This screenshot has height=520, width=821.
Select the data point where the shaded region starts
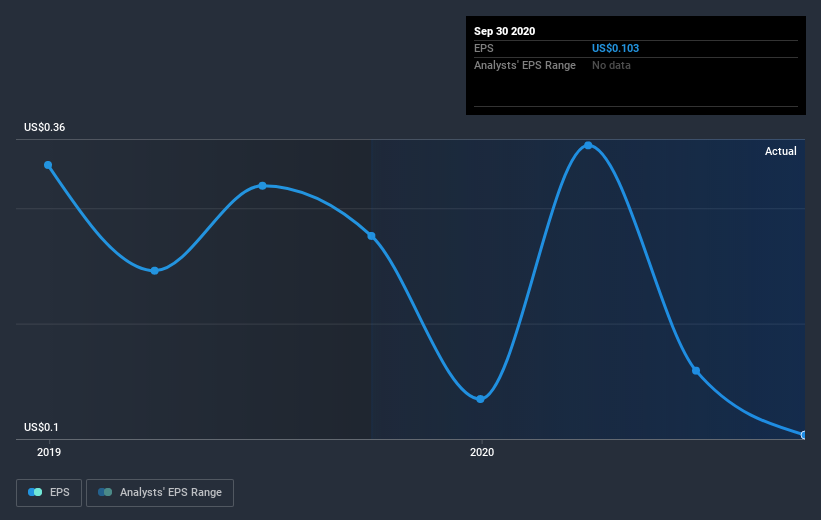click(x=371, y=236)
